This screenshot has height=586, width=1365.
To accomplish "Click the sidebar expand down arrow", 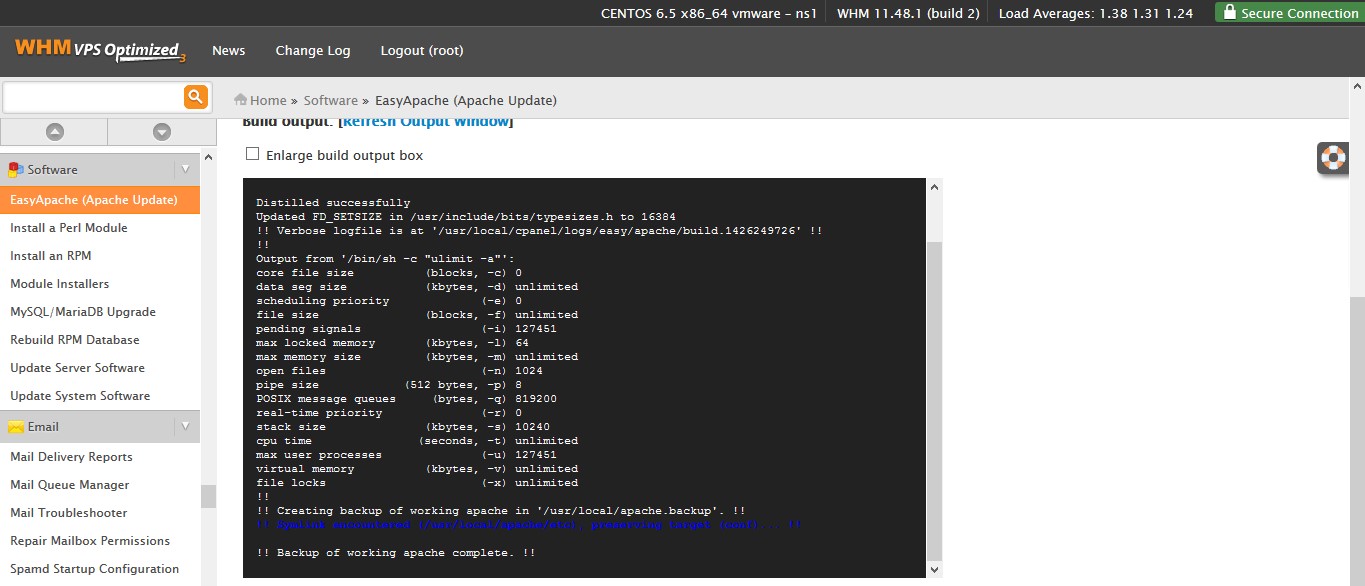I will 162,131.
